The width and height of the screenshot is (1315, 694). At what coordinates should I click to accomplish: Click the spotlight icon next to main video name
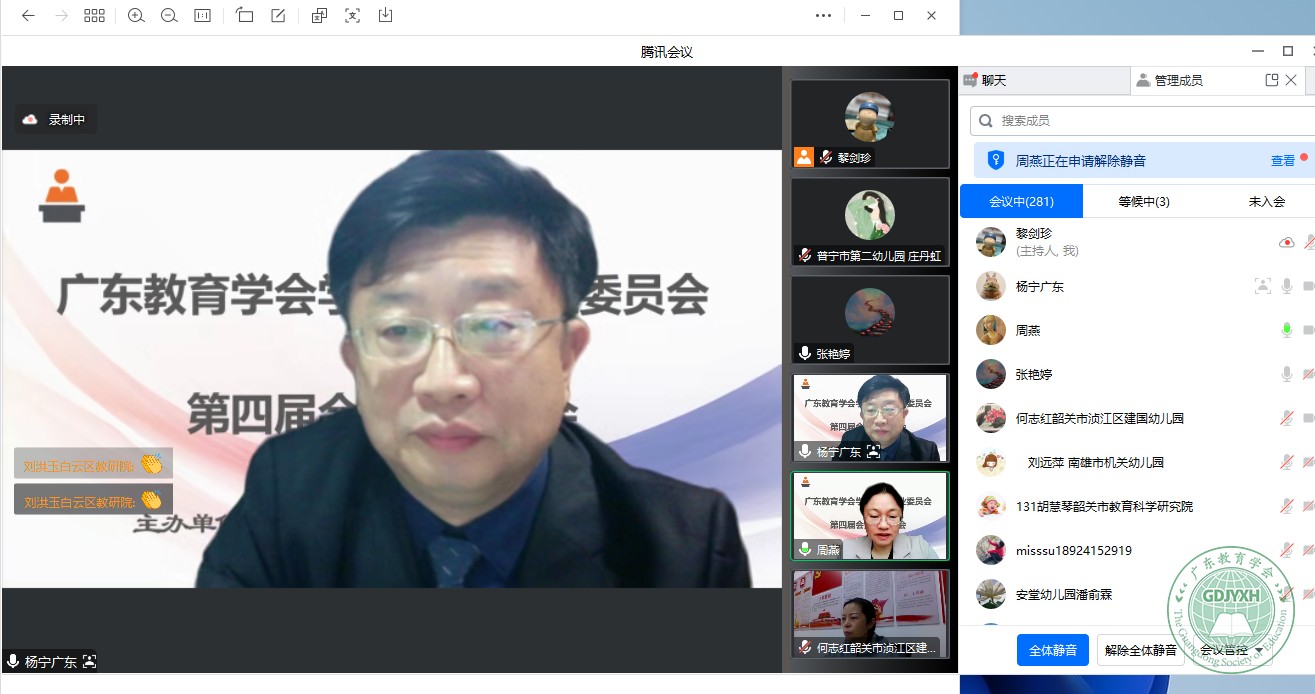[x=90, y=661]
